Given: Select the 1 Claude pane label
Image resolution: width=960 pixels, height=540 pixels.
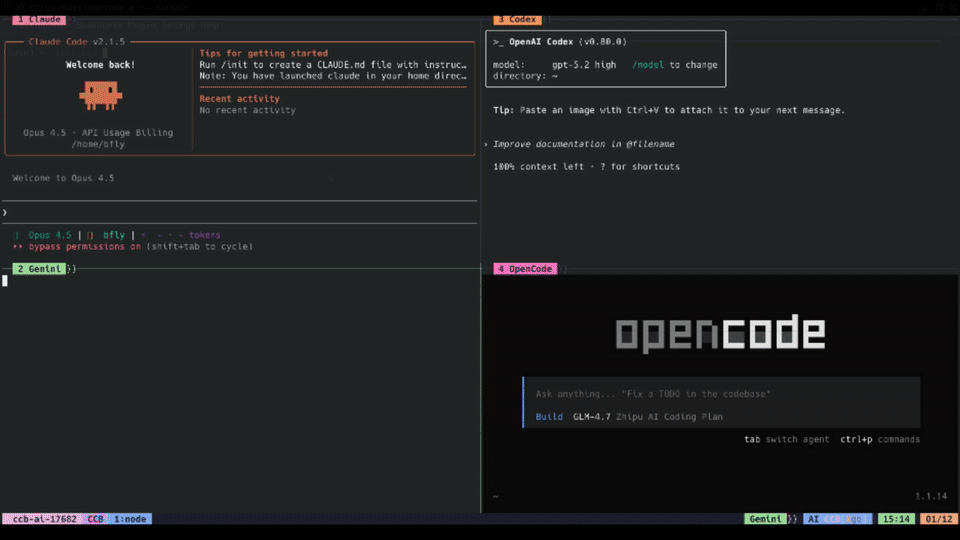Looking at the screenshot, I should tap(39, 19).
